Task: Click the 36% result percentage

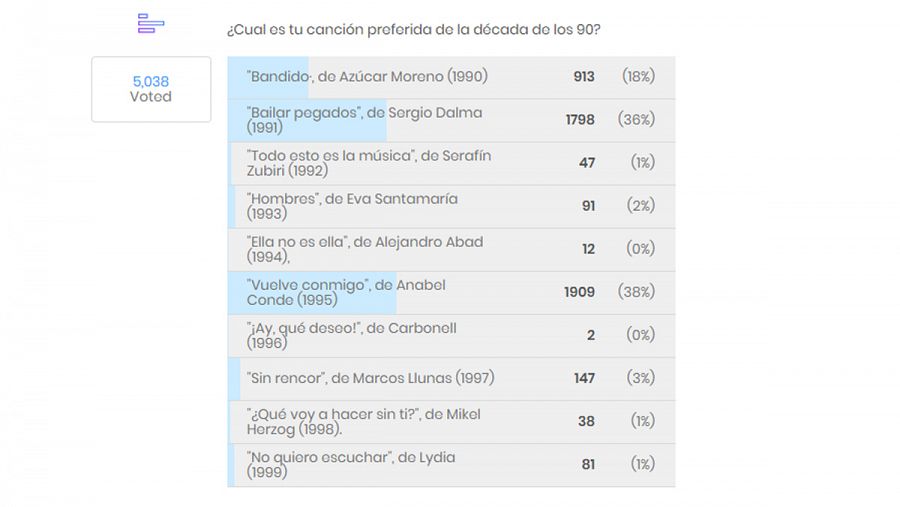Action: point(638,120)
